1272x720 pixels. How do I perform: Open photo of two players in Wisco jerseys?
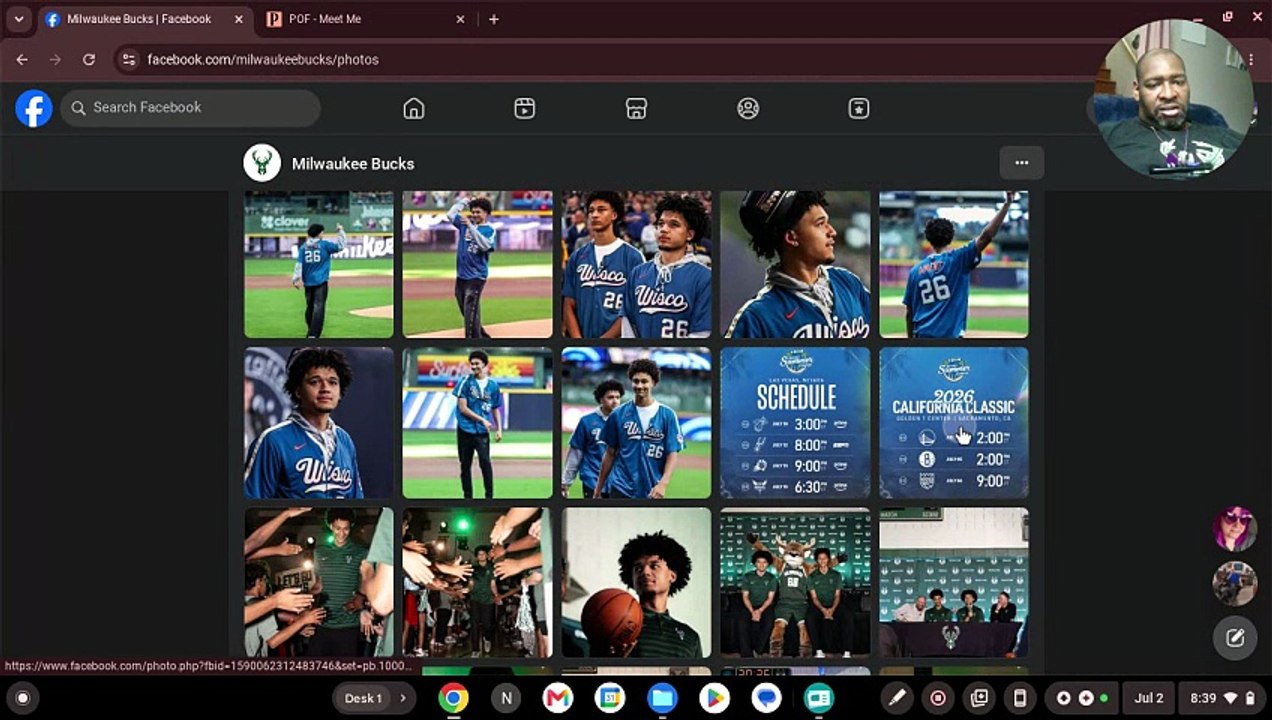(636, 264)
